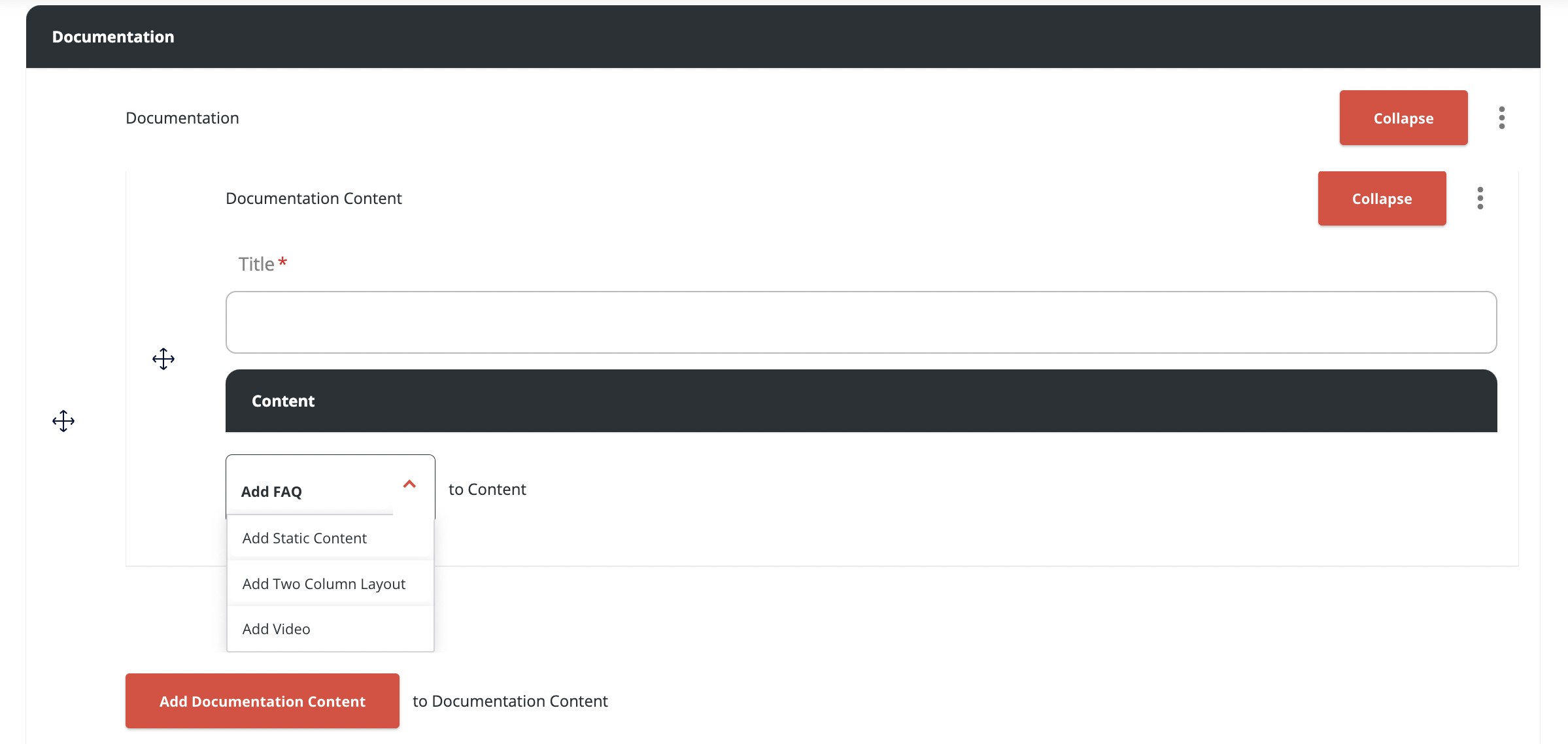Click the top dark Documentation header bar
1568x744 pixels.
coord(783,37)
